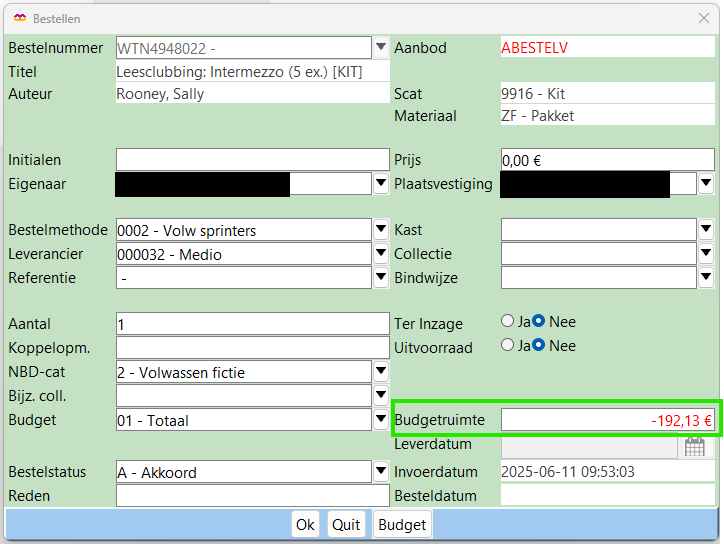Click the Aantal input field
724x544 pixels.
coord(252,324)
